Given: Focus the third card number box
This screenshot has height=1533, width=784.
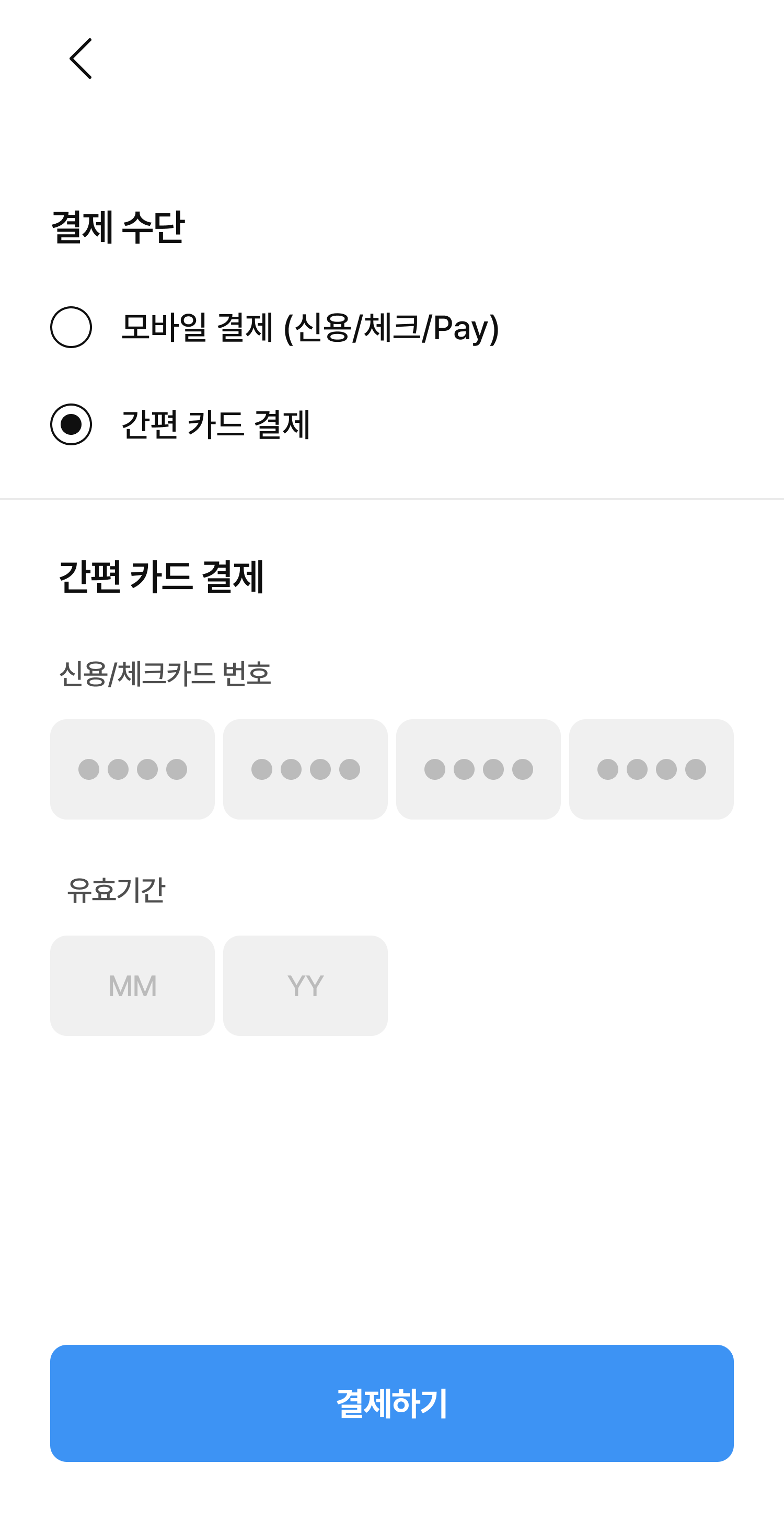Looking at the screenshot, I should tap(478, 769).
